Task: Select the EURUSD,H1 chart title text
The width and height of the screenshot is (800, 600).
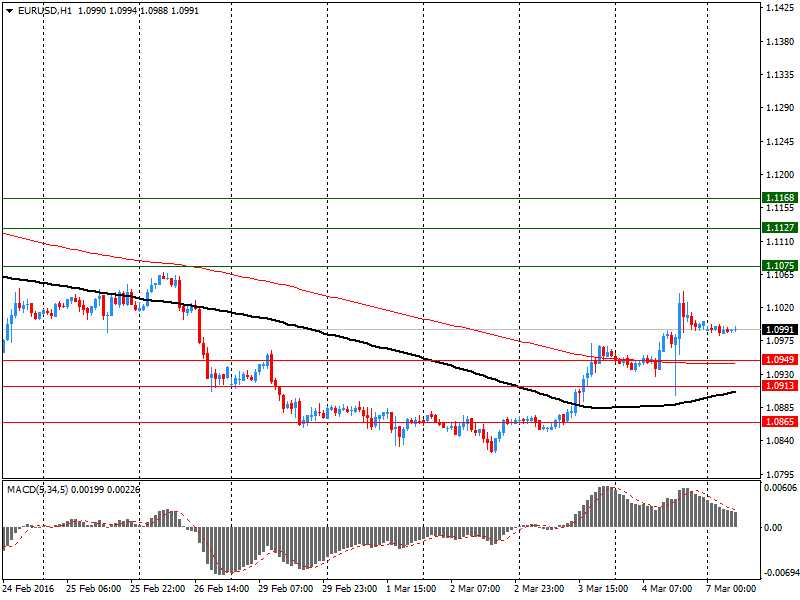Action: [45, 11]
